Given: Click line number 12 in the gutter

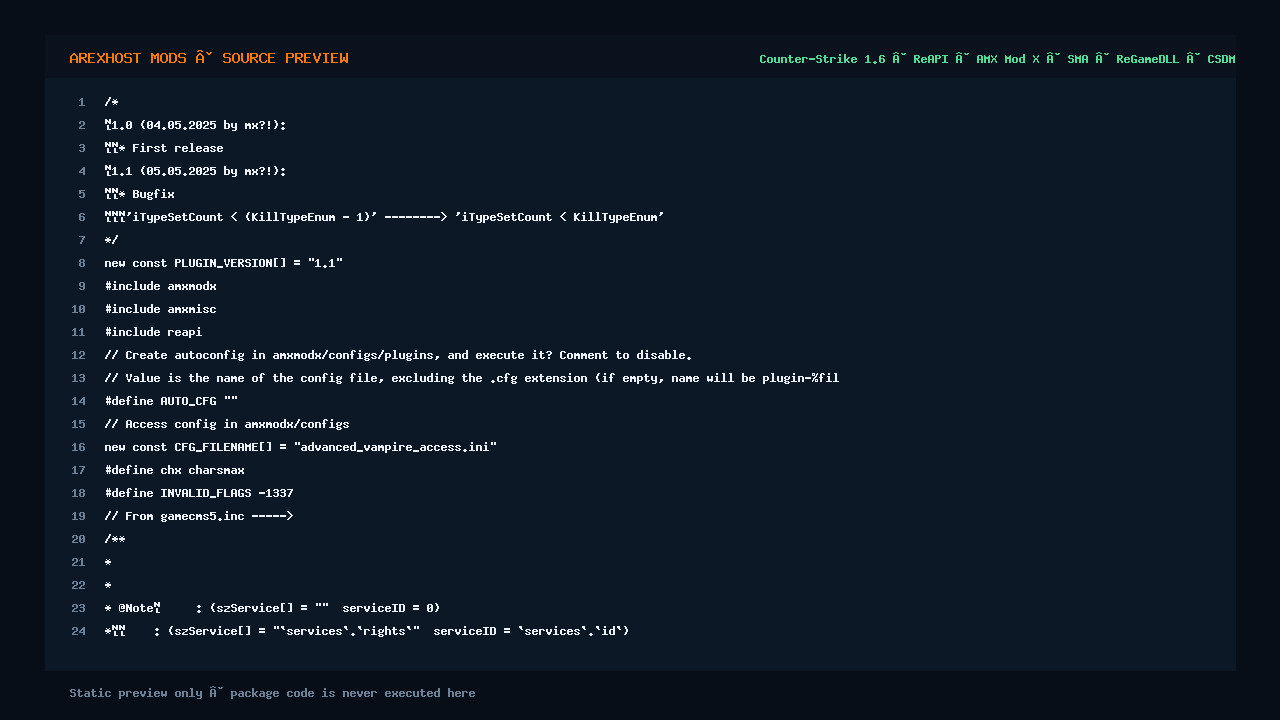Looking at the screenshot, I should point(79,355).
